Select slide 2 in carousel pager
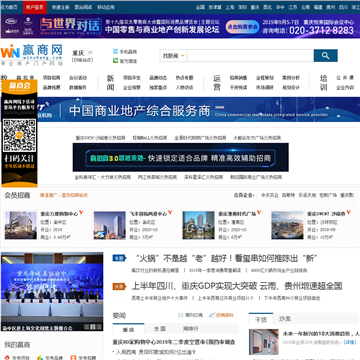Screen dimensions: 360x360 coord(93,327)
